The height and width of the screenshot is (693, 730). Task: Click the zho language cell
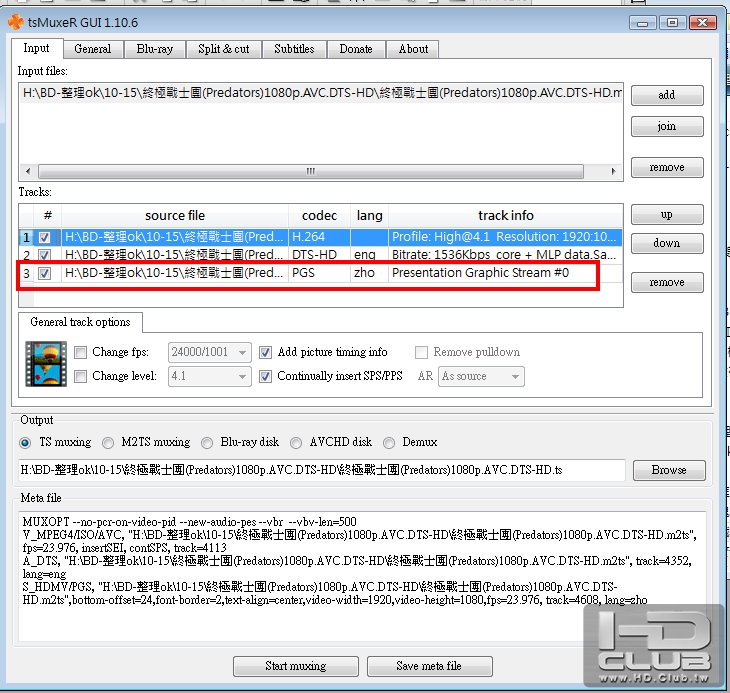tap(369, 273)
